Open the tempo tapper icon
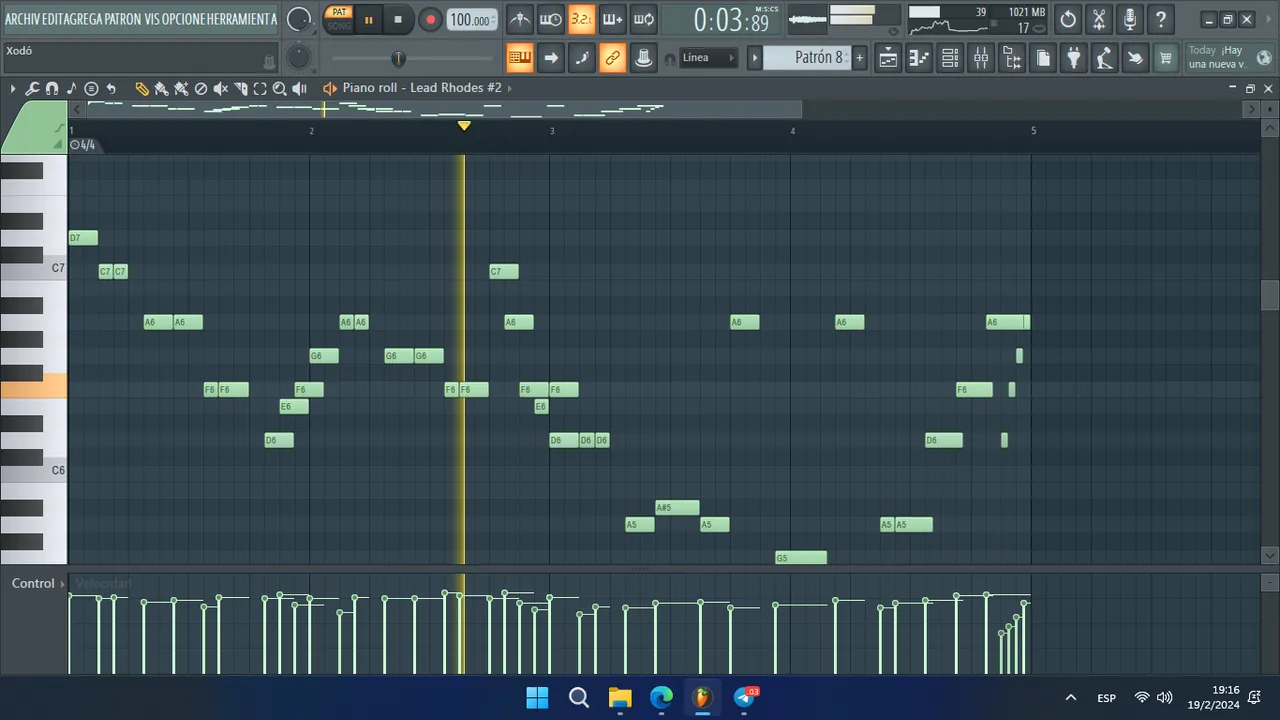1280x720 pixels. (1104, 58)
